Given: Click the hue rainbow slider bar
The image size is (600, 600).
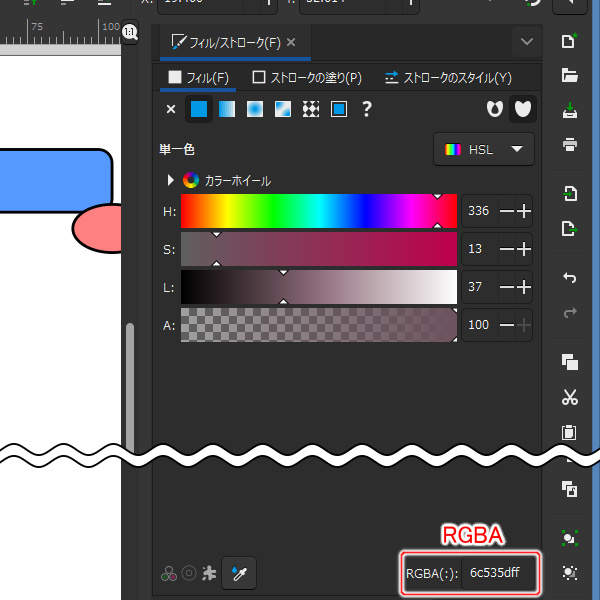Looking at the screenshot, I should pos(318,211).
